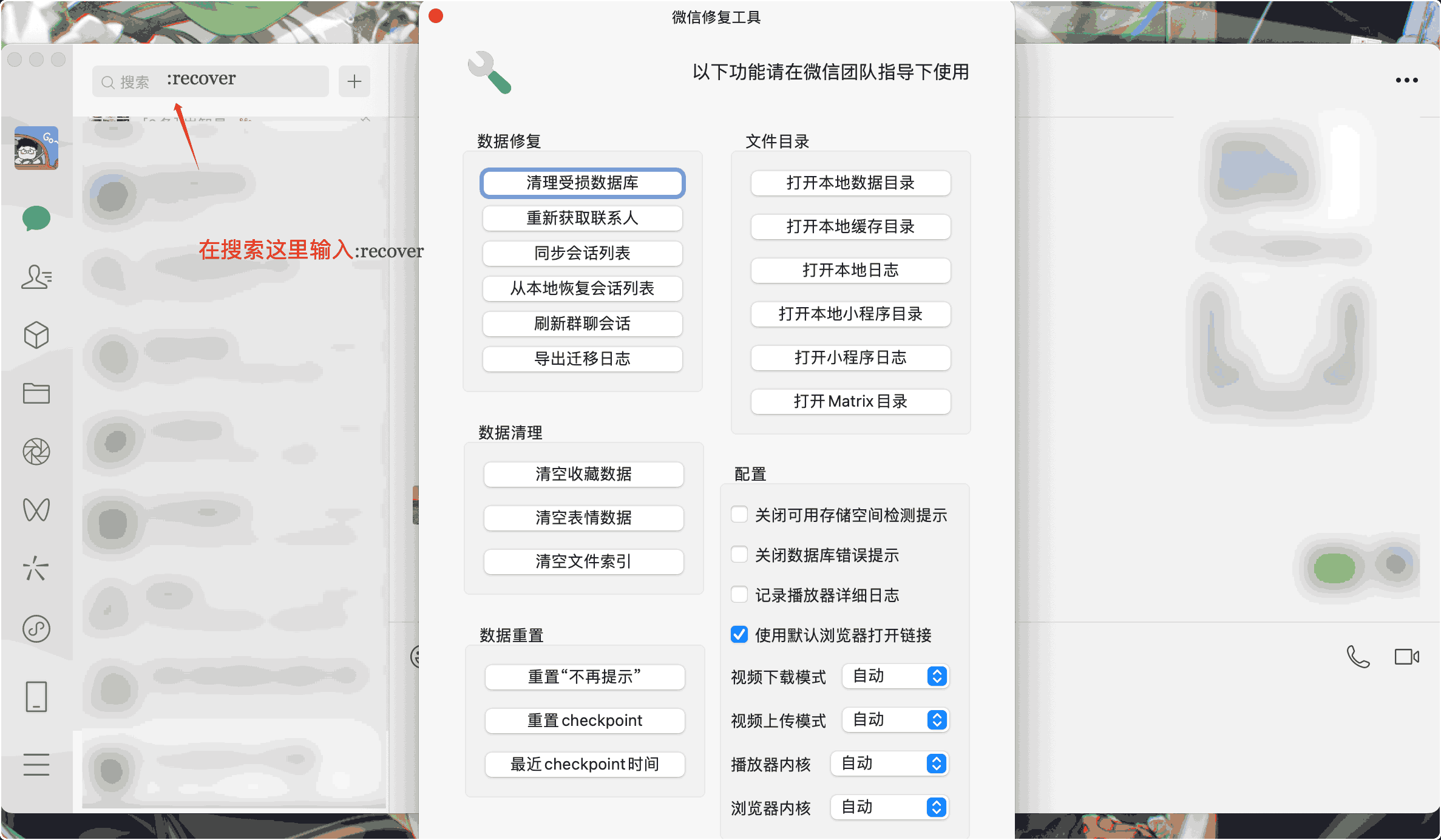Open the Mini Programs icon in sidebar
1441x840 pixels.
(x=36, y=629)
